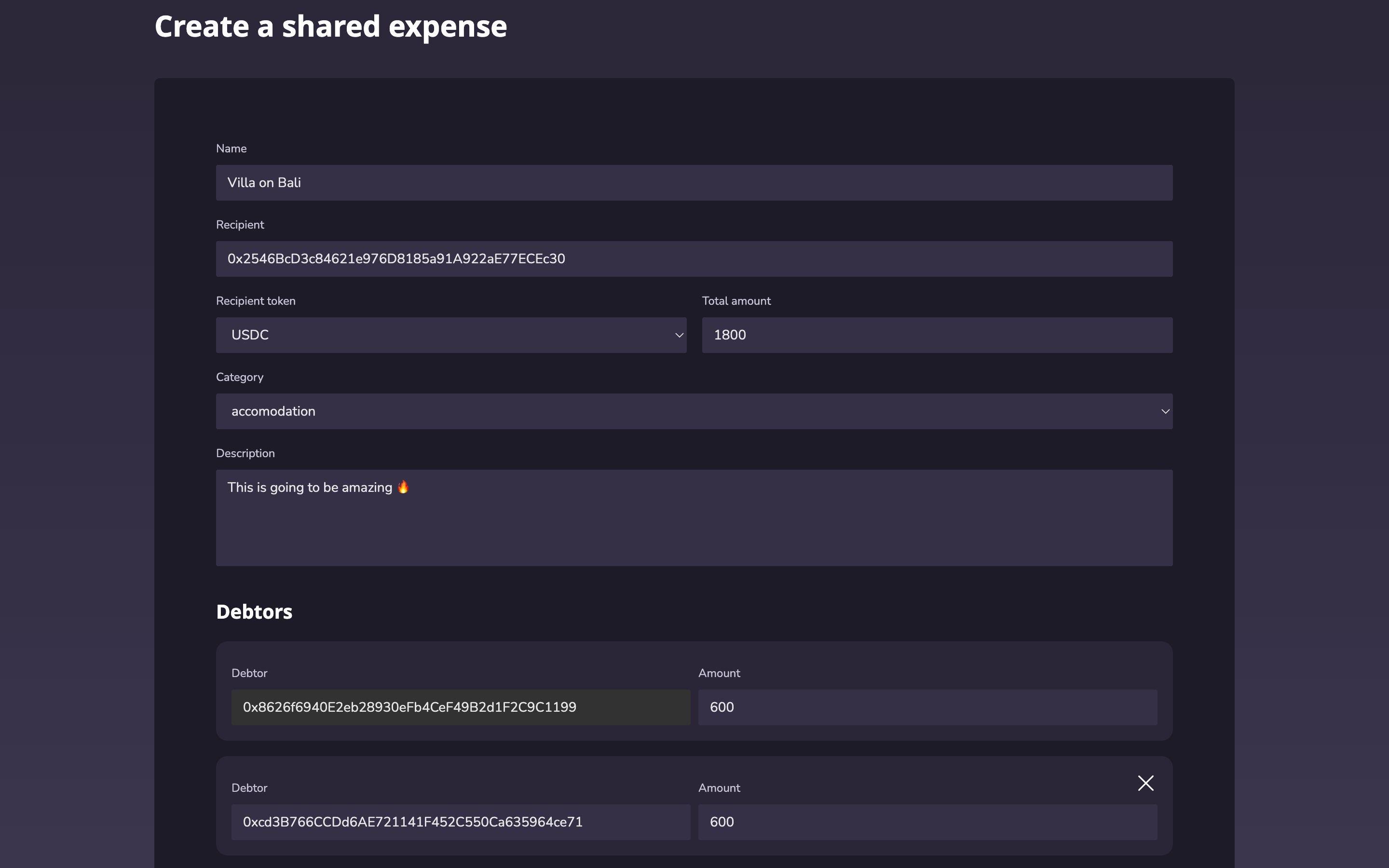The width and height of the screenshot is (1389, 868).
Task: Click the 'Debtors' section heading
Action: (254, 612)
